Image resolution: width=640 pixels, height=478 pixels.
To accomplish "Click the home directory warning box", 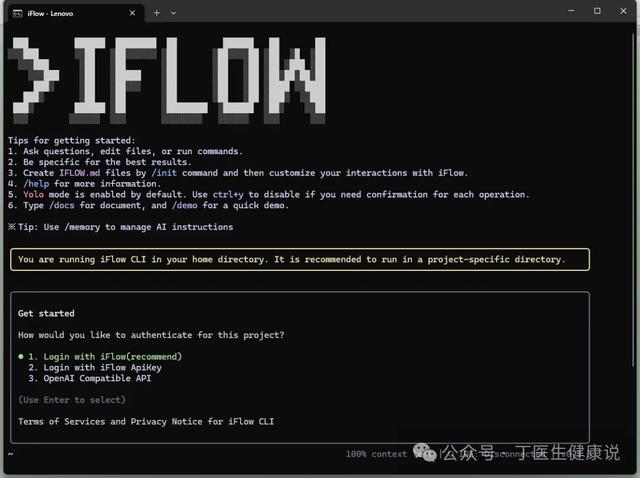I will click(x=300, y=260).
